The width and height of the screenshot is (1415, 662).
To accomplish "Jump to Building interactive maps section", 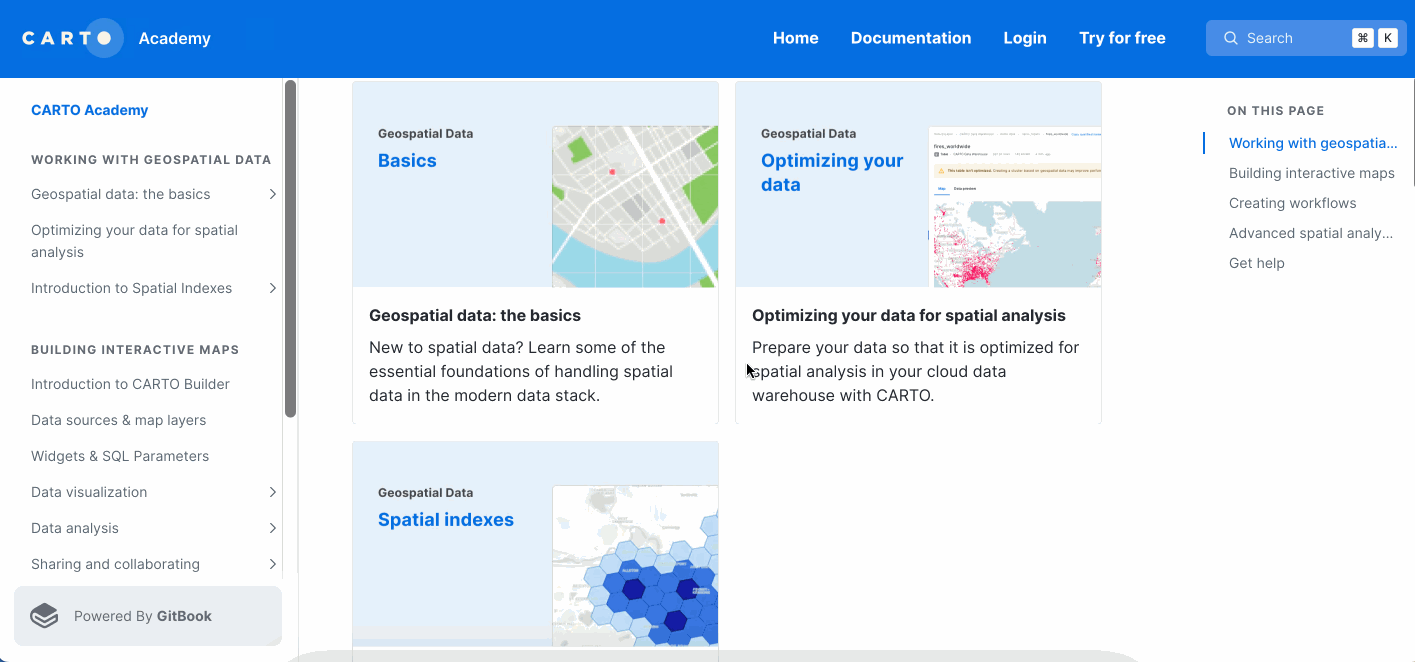I will click(x=1311, y=173).
